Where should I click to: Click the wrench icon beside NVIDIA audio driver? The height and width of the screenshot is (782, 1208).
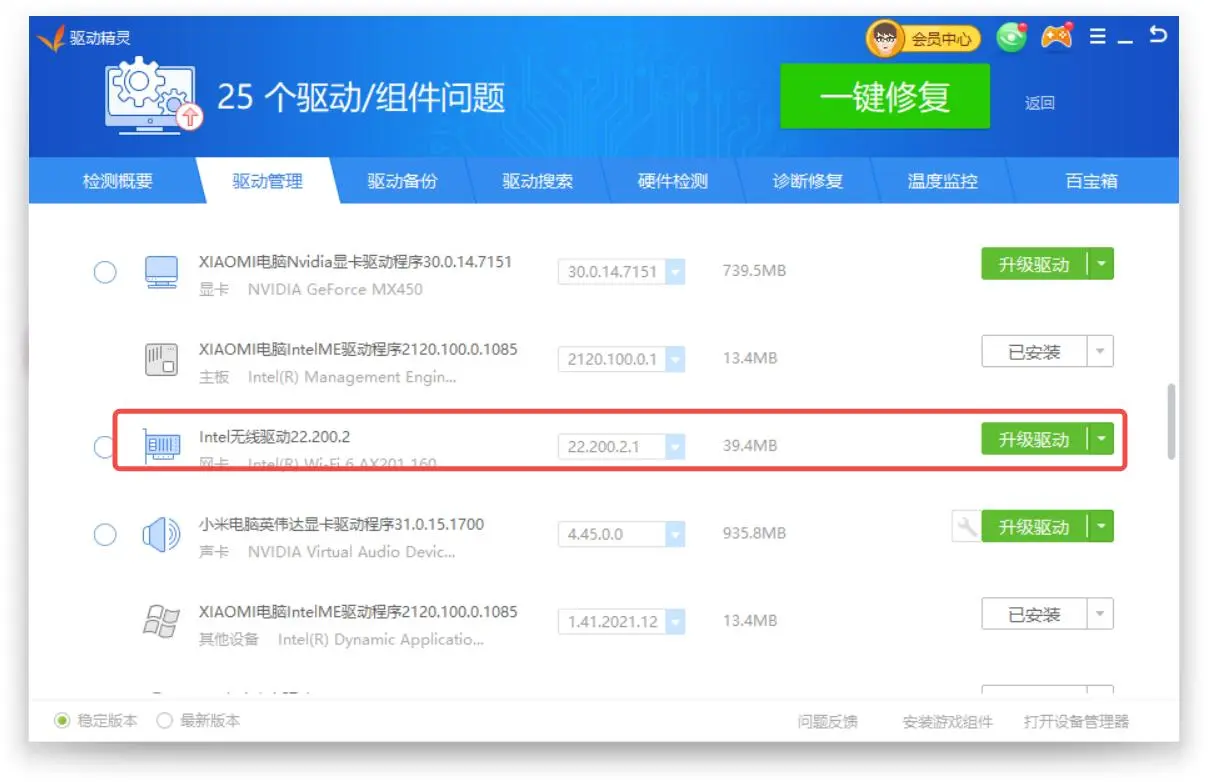966,527
